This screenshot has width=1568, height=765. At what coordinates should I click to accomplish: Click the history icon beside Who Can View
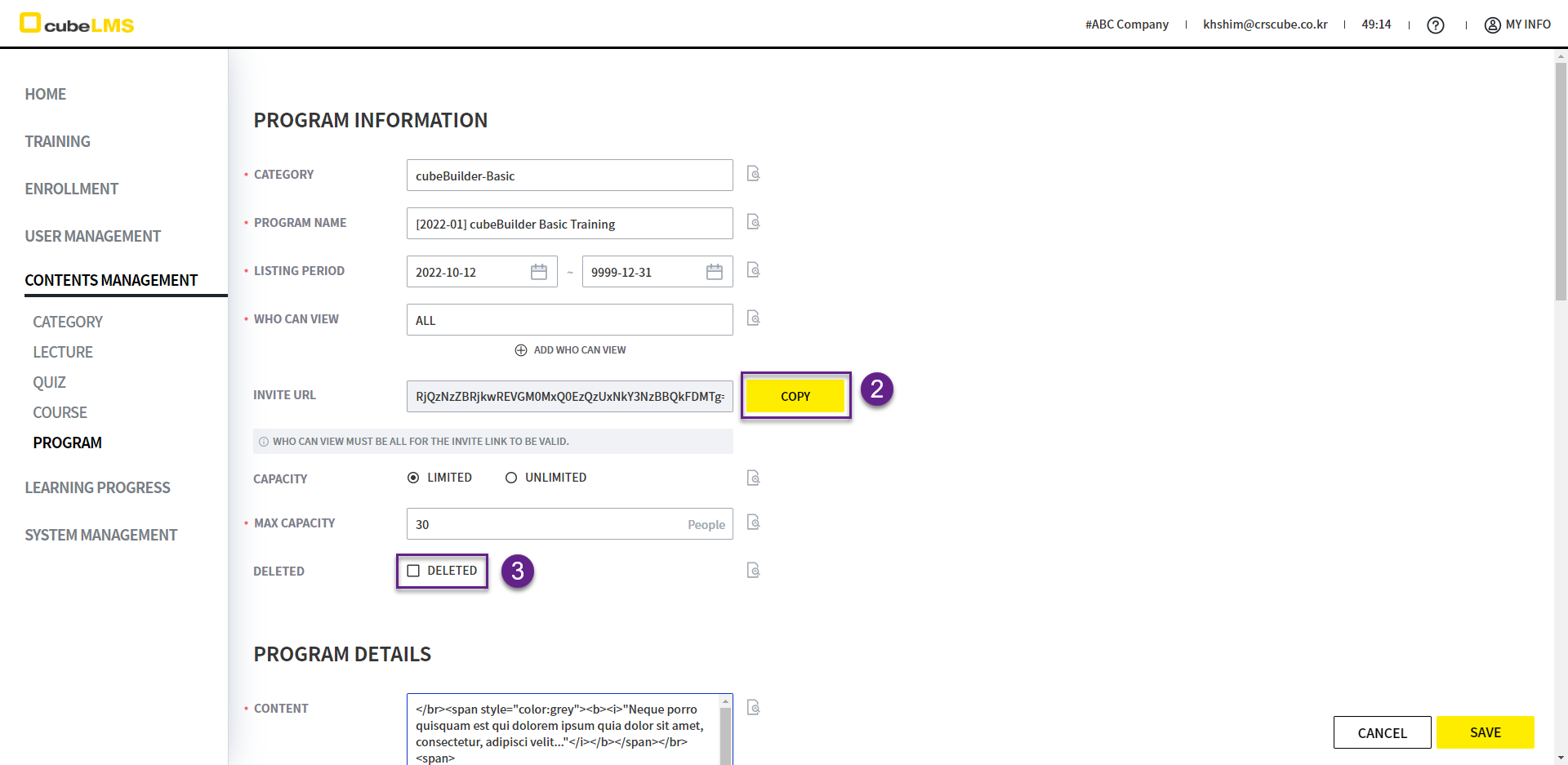(753, 318)
